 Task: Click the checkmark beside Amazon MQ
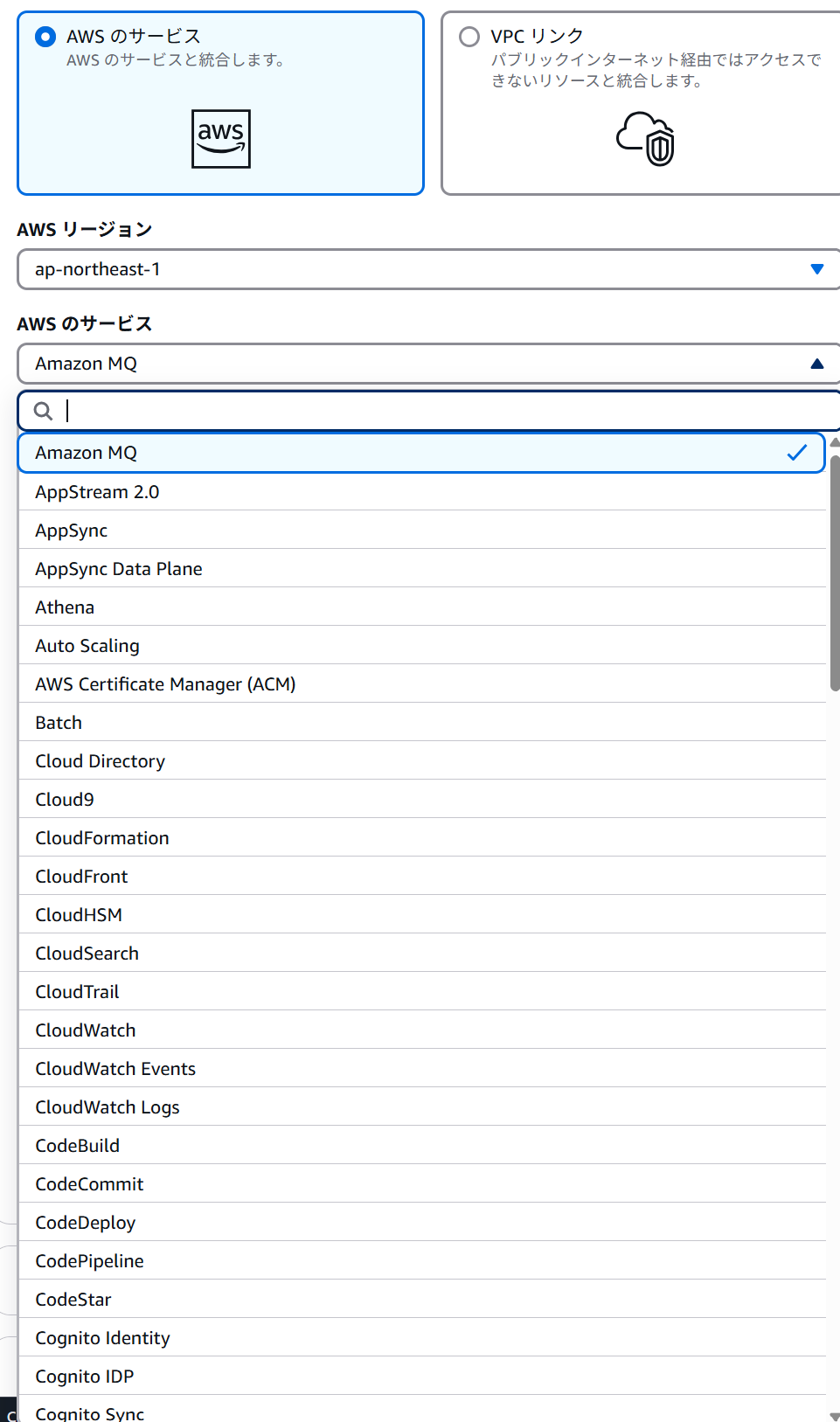[x=797, y=453]
